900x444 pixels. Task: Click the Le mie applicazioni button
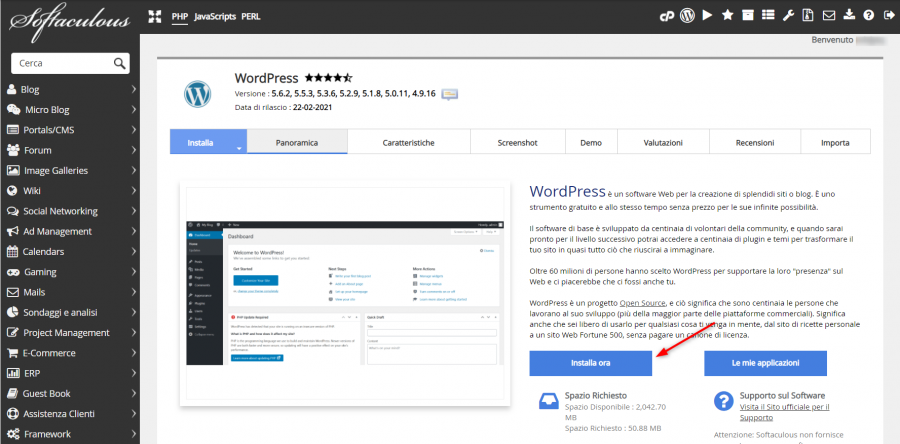pos(766,363)
